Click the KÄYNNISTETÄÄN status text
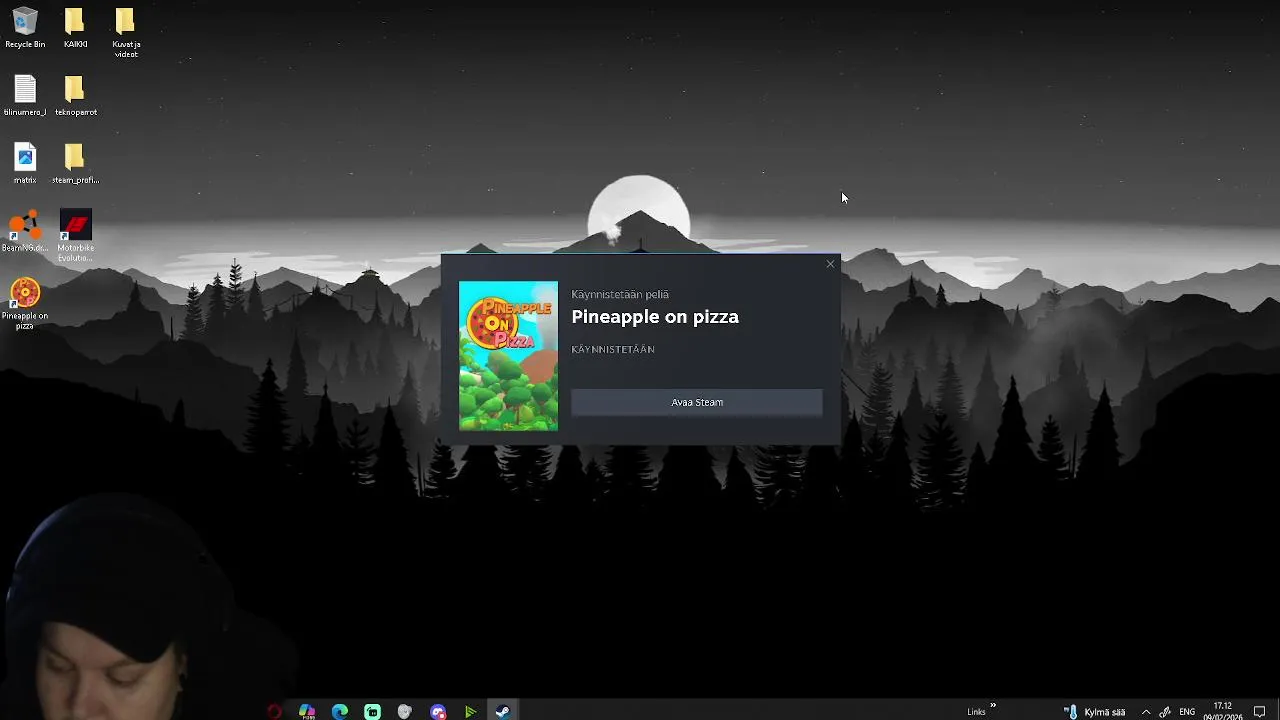This screenshot has width=1280, height=720. (x=613, y=350)
